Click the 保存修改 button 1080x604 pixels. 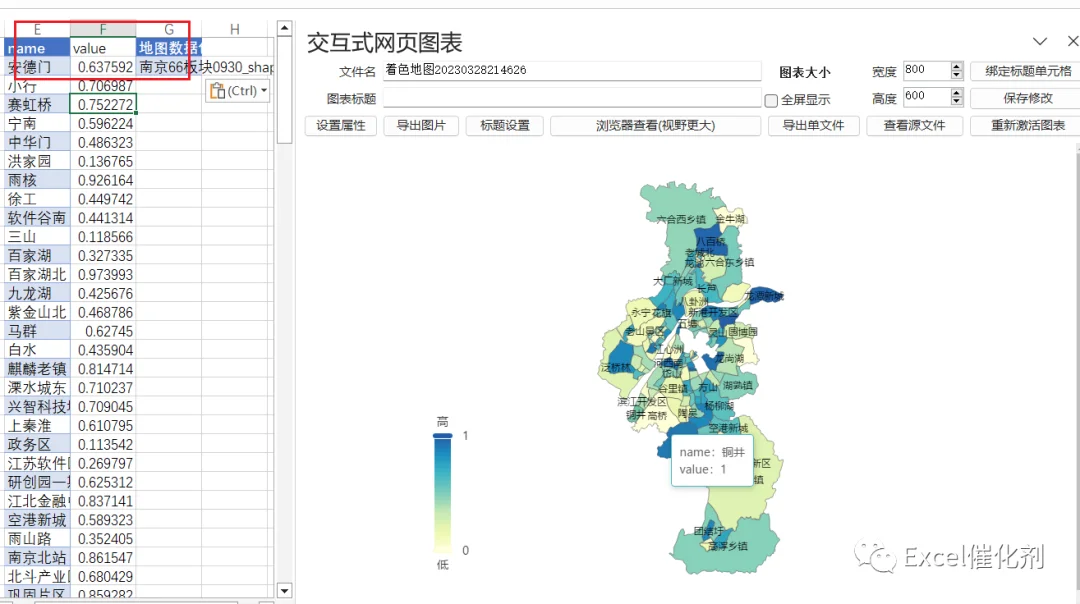(1027, 98)
